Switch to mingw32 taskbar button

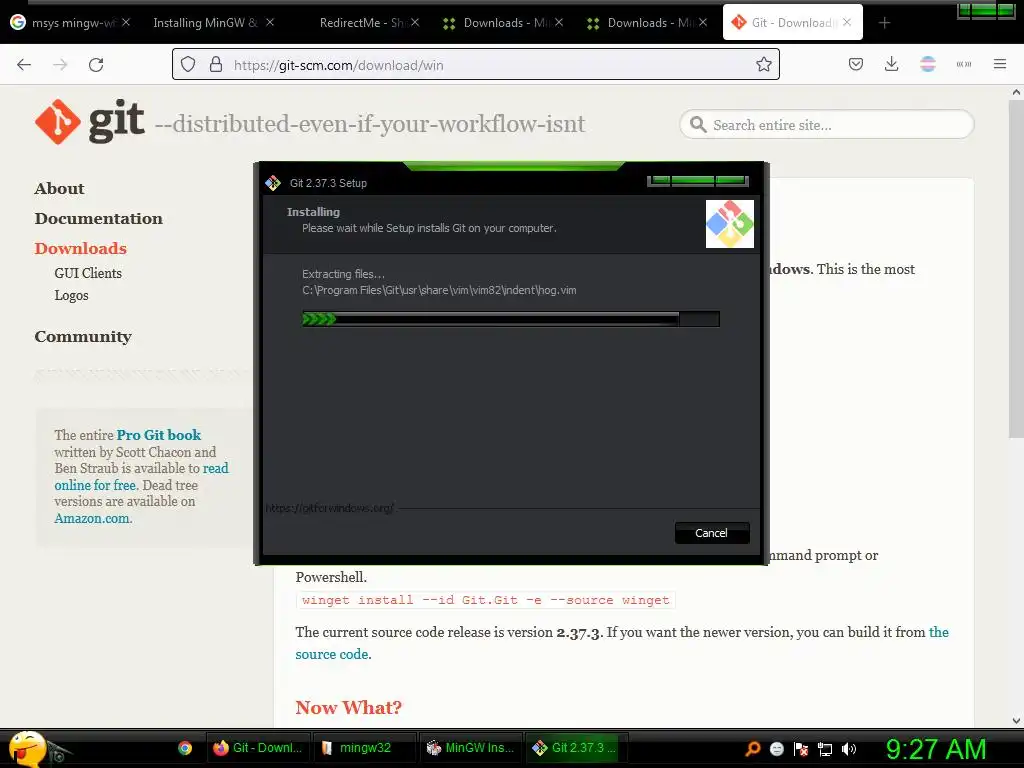coord(364,748)
